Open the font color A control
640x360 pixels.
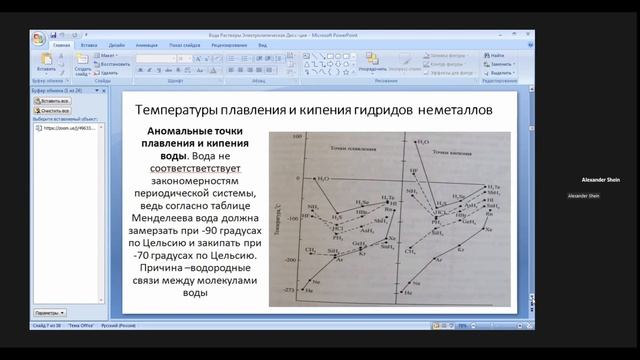point(213,70)
